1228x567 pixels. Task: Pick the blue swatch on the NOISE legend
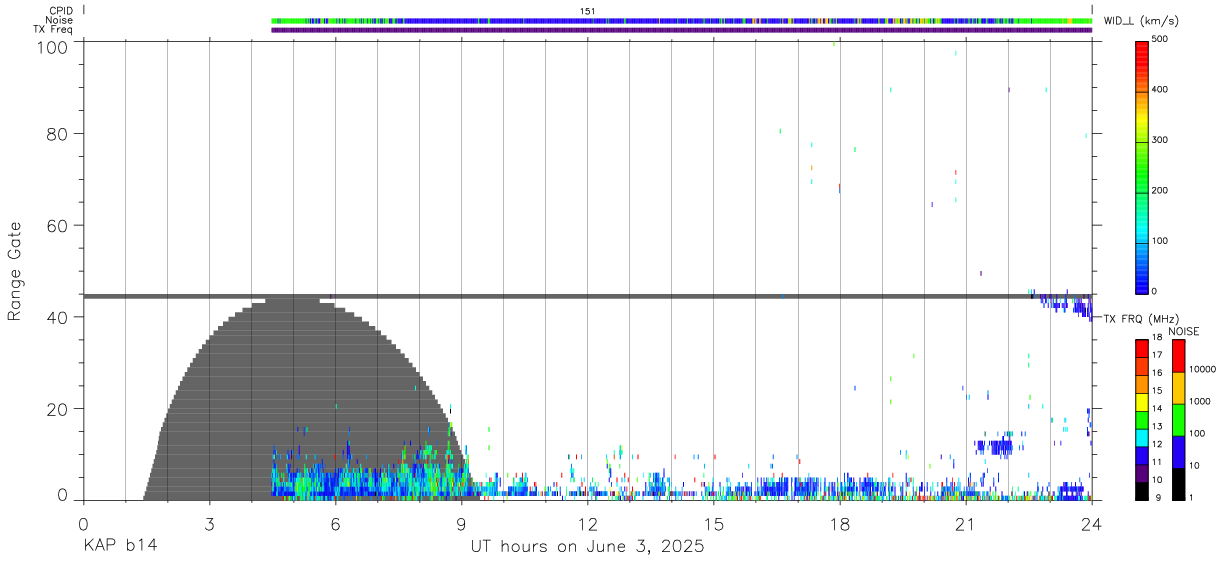[x=1178, y=451]
